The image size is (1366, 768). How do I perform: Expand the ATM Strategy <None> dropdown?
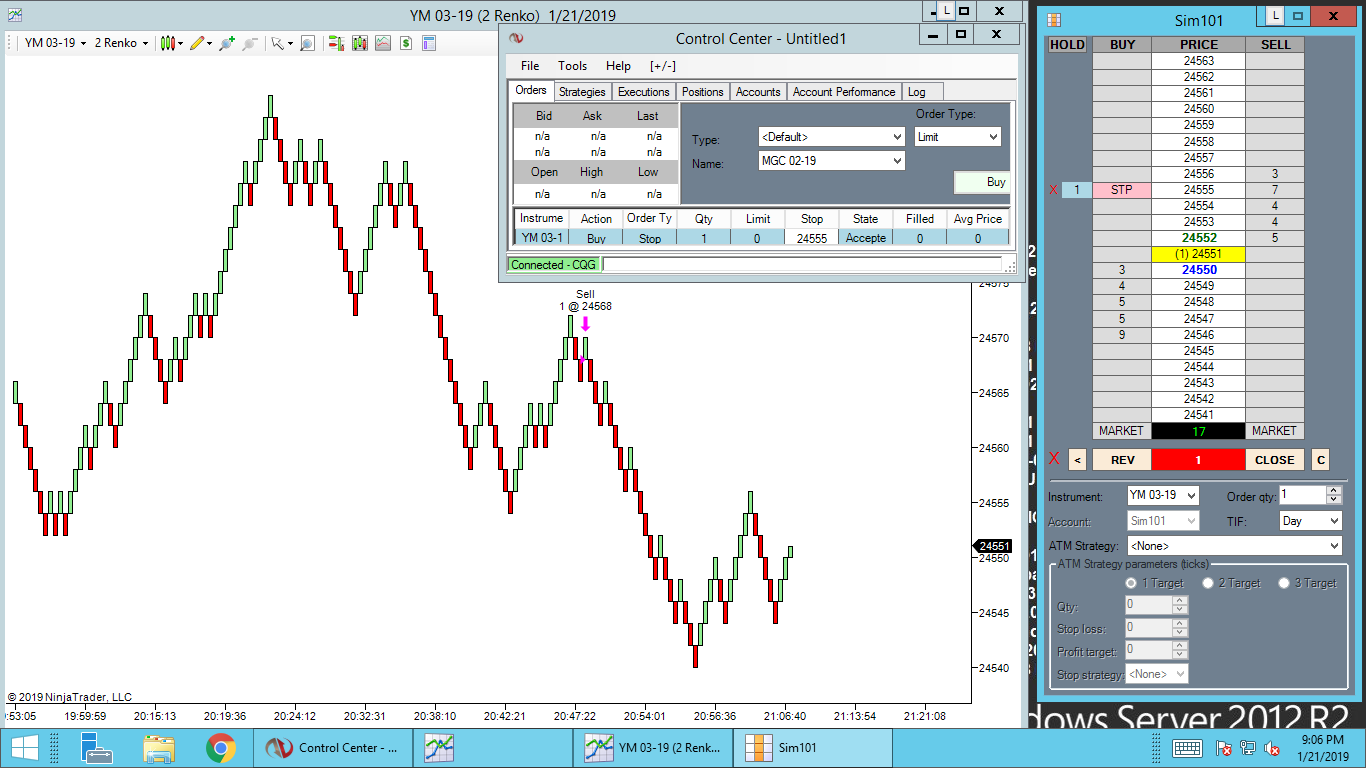pos(1234,546)
